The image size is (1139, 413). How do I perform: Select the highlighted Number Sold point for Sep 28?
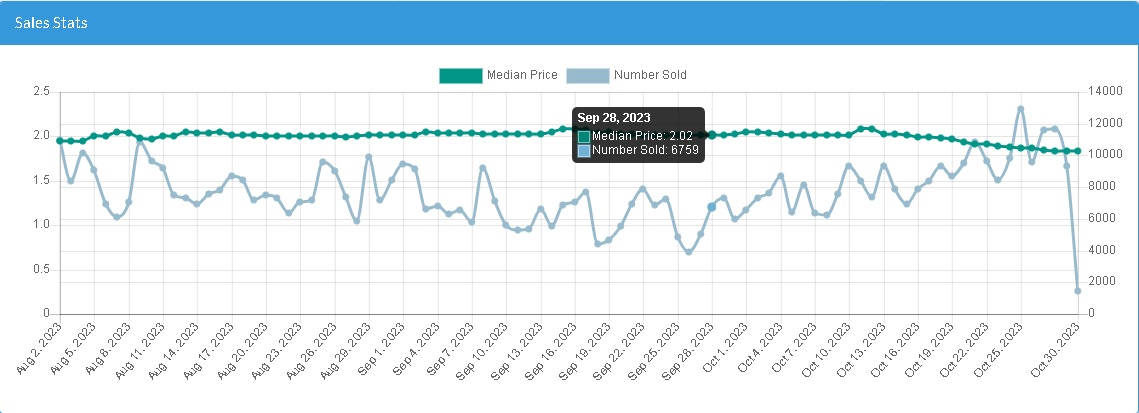click(711, 206)
